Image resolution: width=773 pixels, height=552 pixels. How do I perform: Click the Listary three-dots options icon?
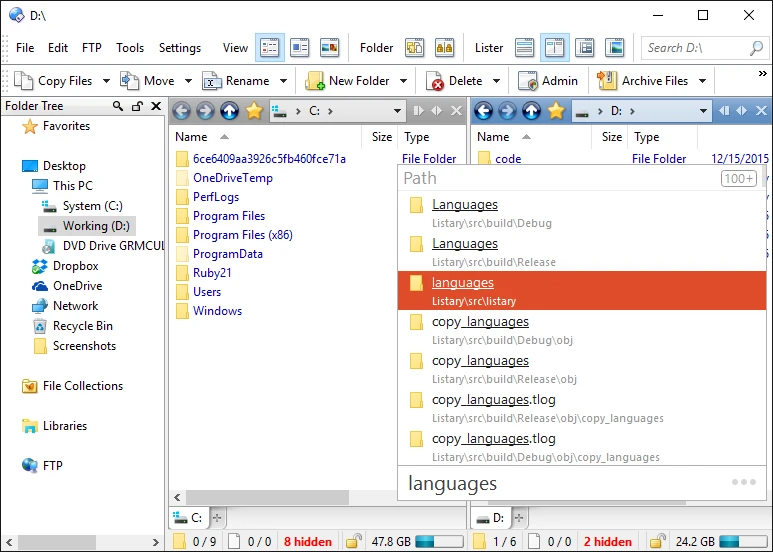[743, 482]
